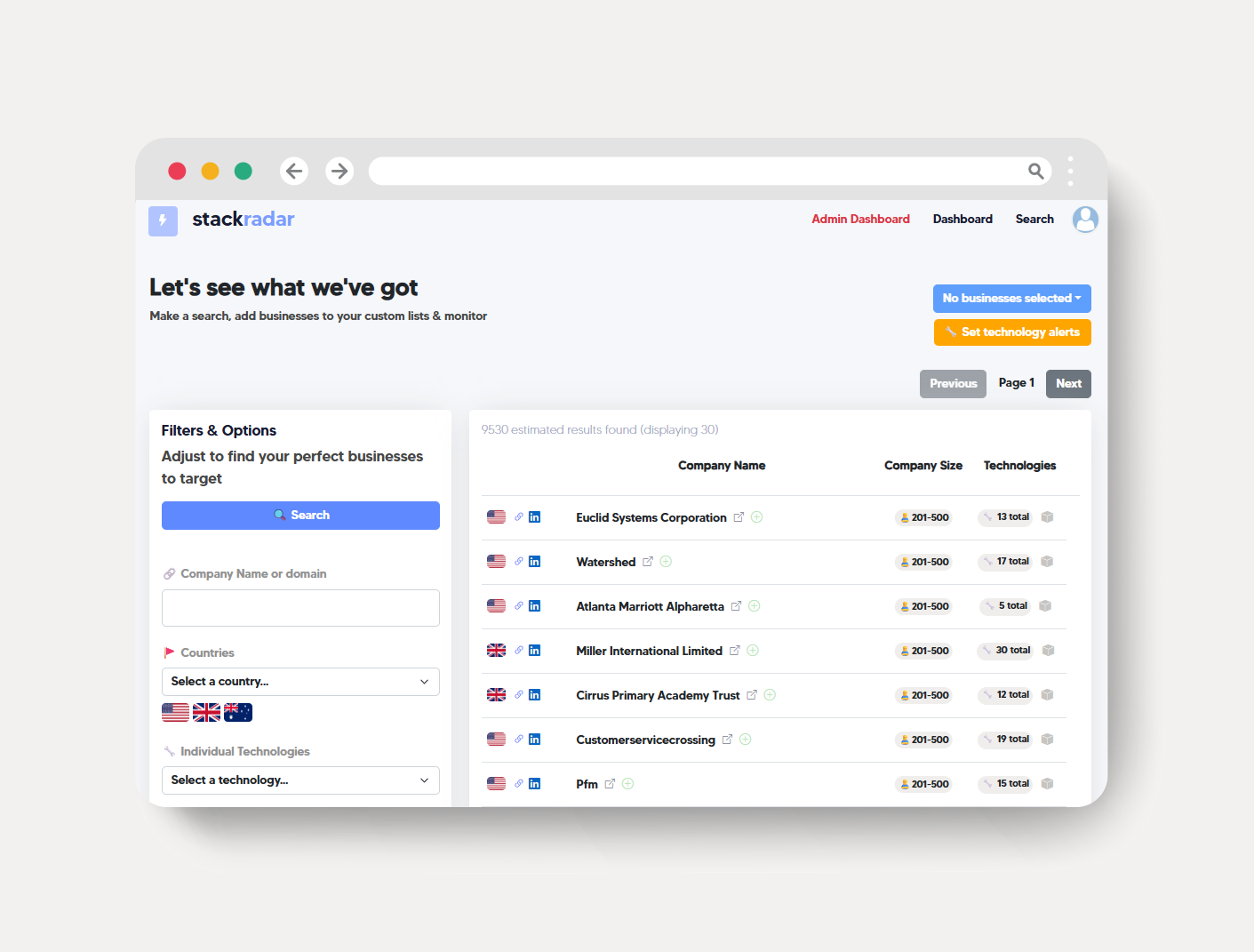1254x952 pixels.
Task: Open the browser three-dot menu
Action: [x=1070, y=171]
